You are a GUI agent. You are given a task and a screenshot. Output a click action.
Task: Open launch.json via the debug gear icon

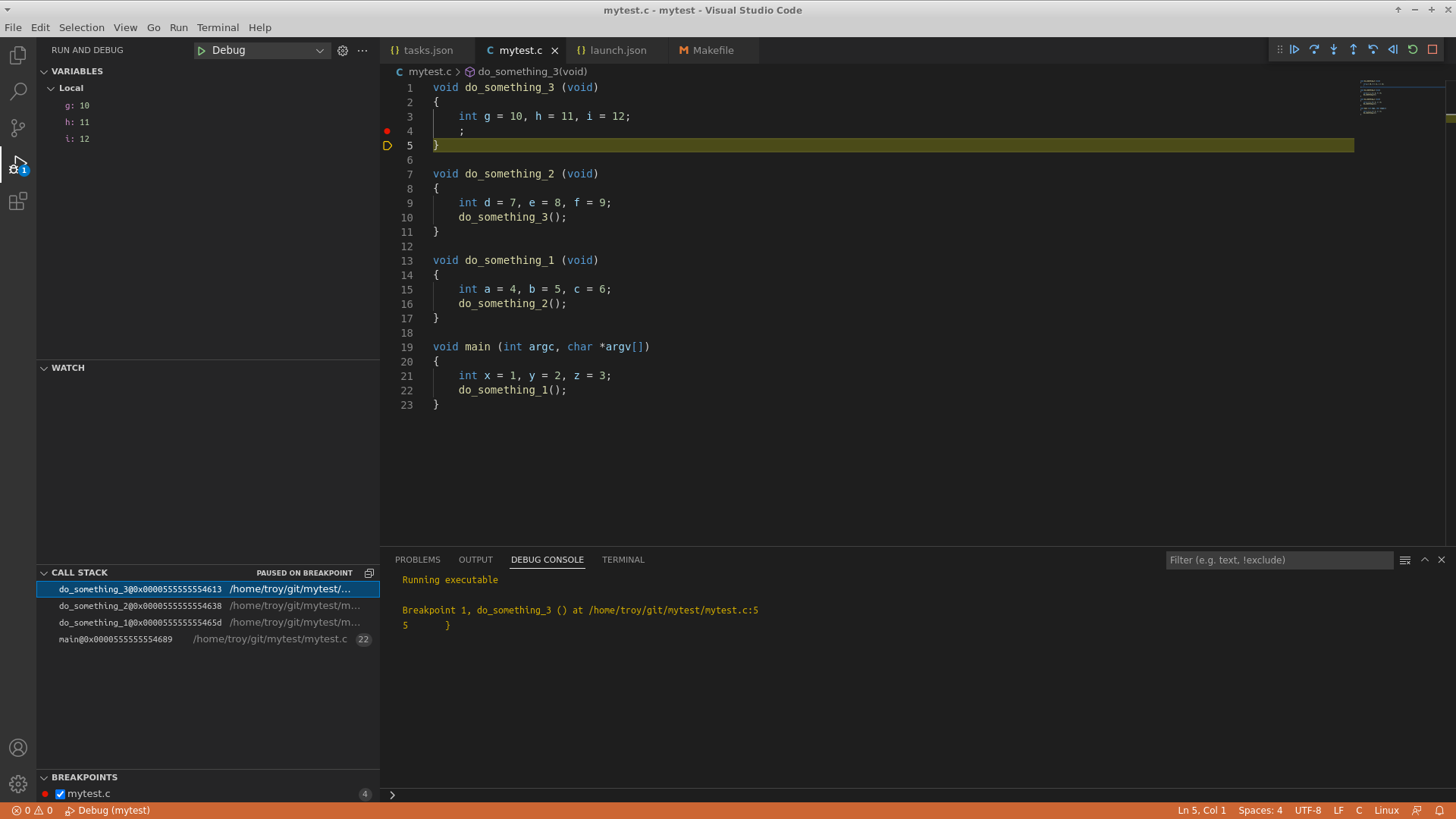pyautogui.click(x=343, y=51)
